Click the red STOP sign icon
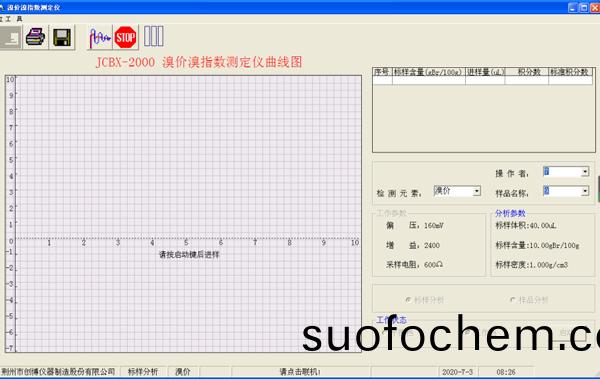This screenshot has height=380, width=600. click(125, 37)
